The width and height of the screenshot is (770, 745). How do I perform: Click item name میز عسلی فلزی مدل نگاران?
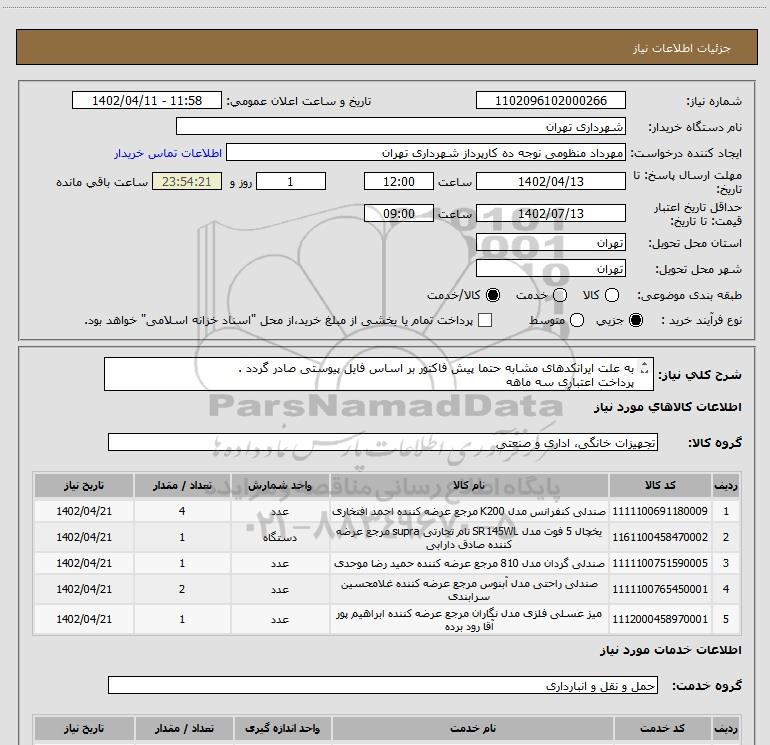469,619
